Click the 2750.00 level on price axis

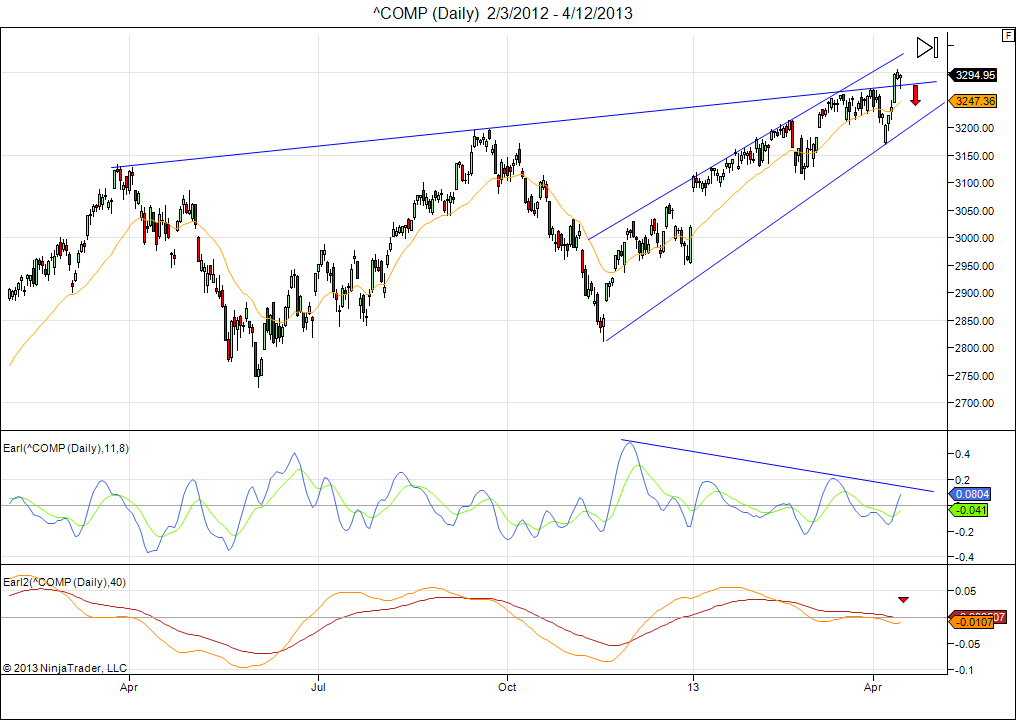coord(975,376)
